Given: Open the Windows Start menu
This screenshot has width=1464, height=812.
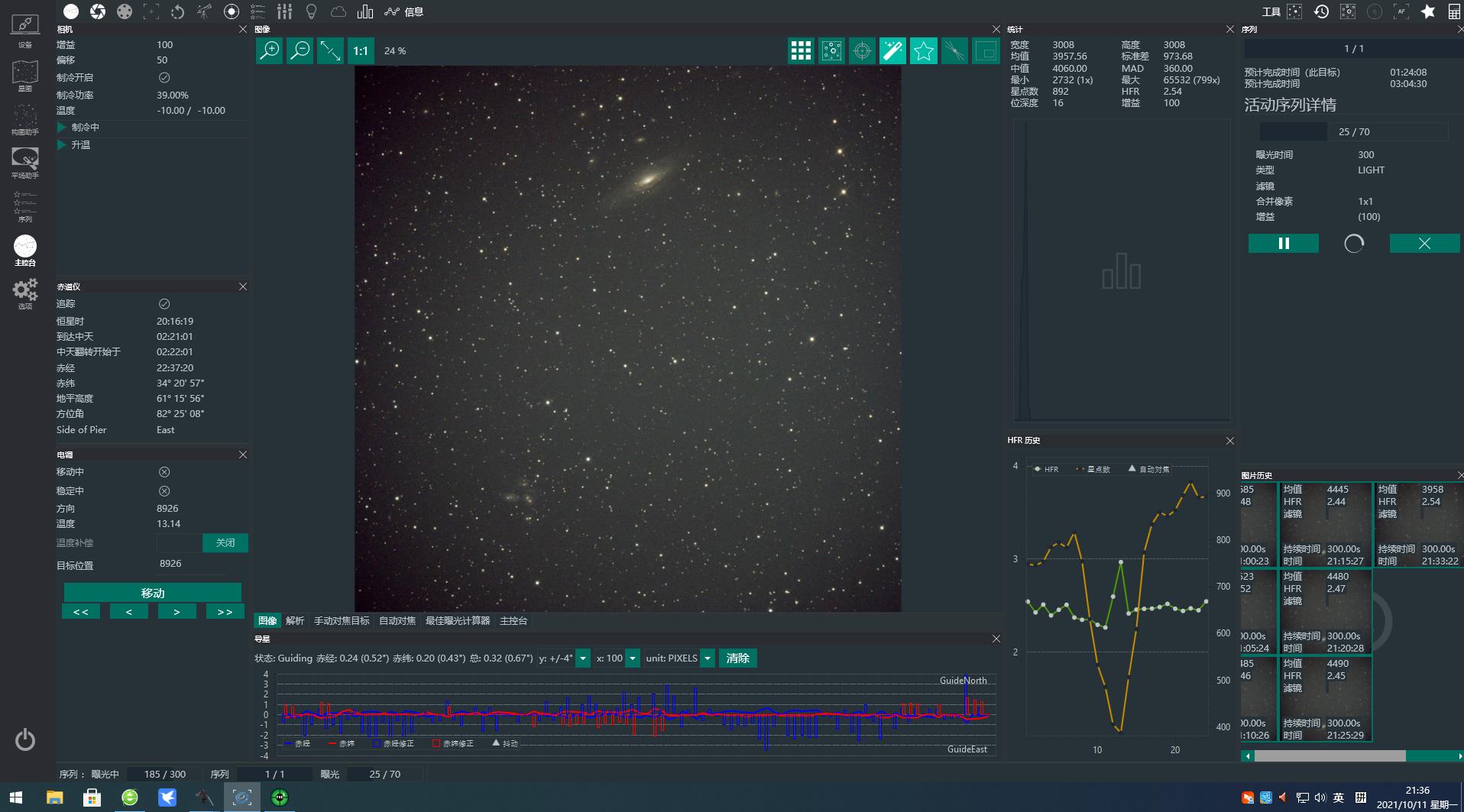Looking at the screenshot, I should point(16,797).
